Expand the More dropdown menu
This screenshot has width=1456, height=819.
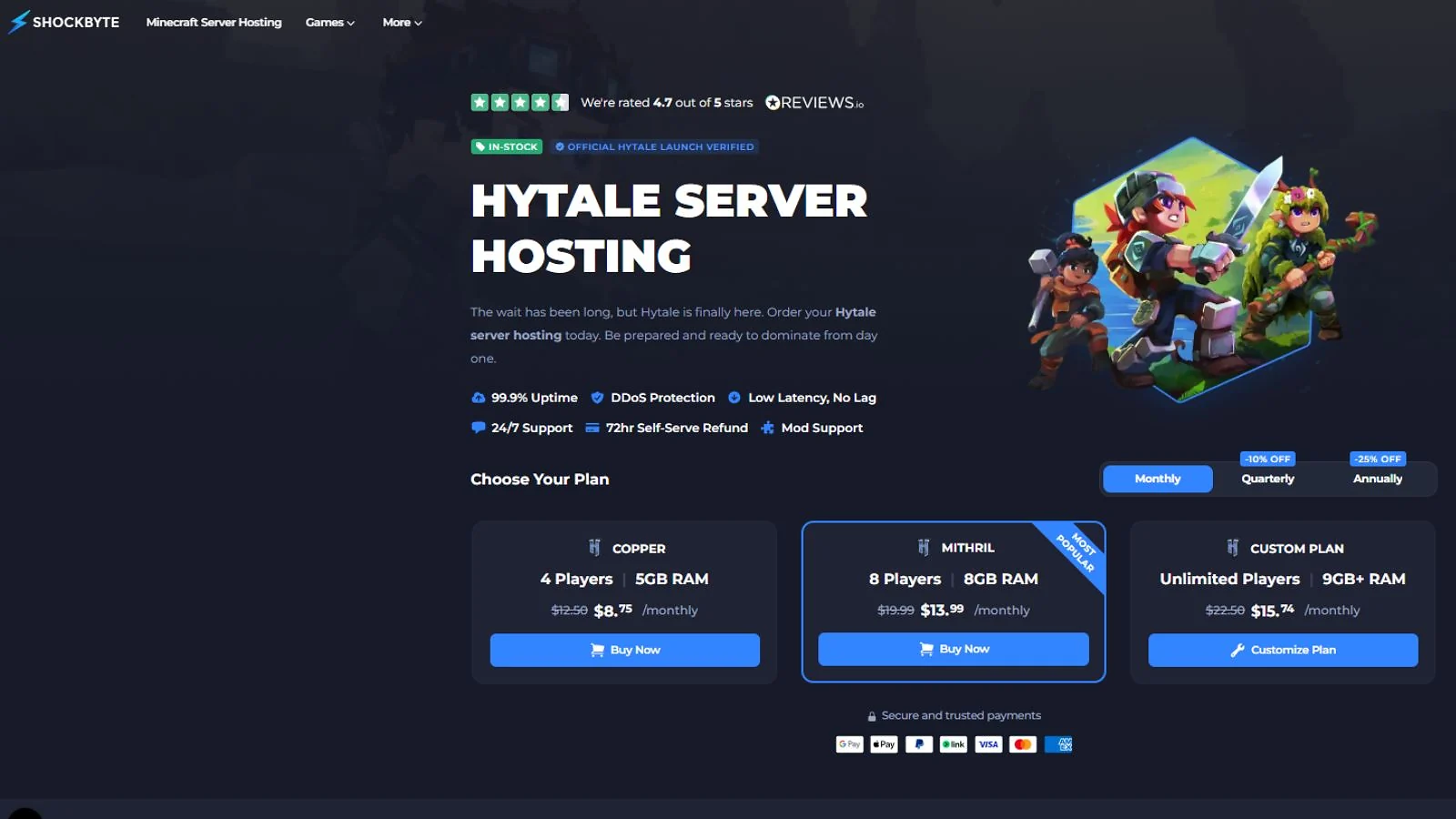[402, 22]
